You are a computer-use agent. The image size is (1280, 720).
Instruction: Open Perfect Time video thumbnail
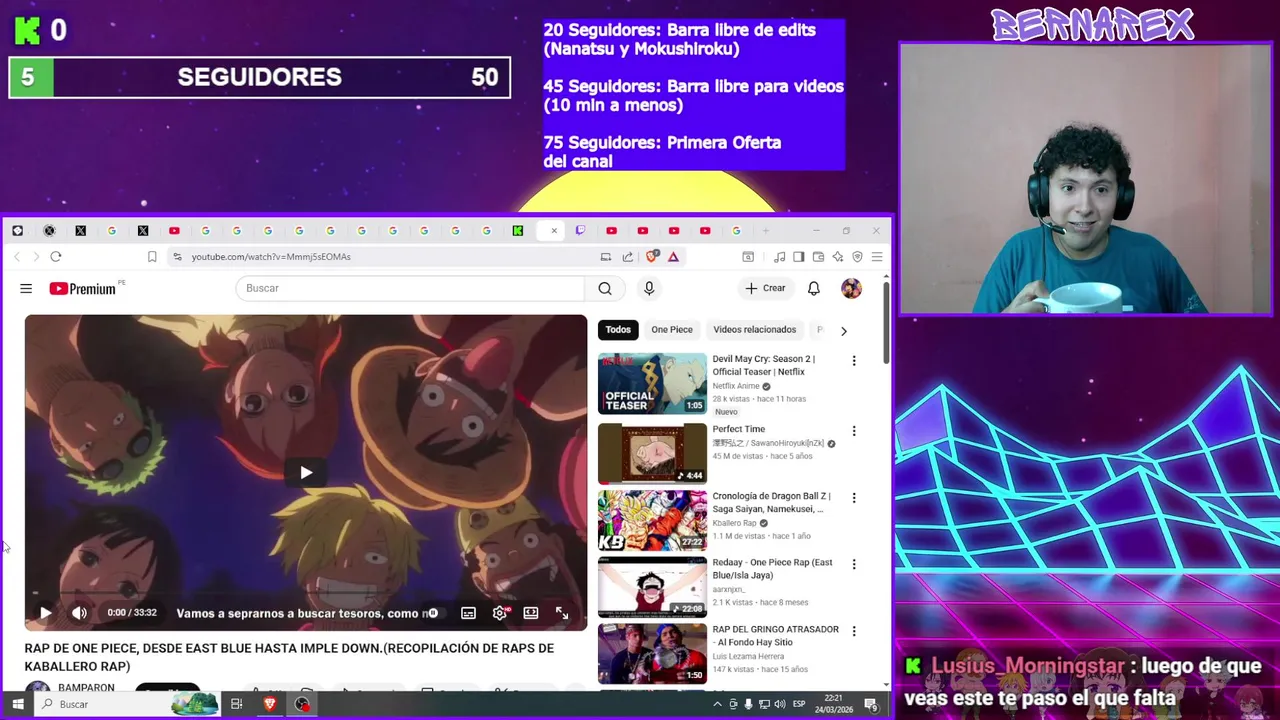(x=652, y=453)
